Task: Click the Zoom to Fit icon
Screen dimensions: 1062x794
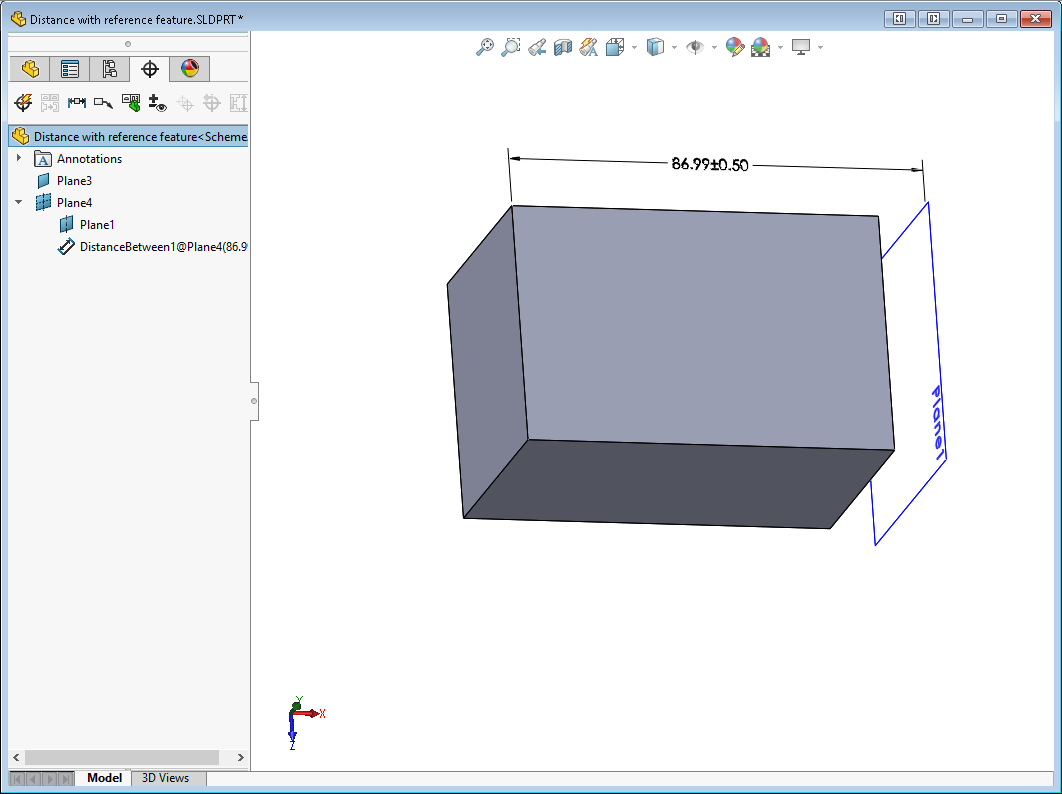Action: pyautogui.click(x=485, y=47)
